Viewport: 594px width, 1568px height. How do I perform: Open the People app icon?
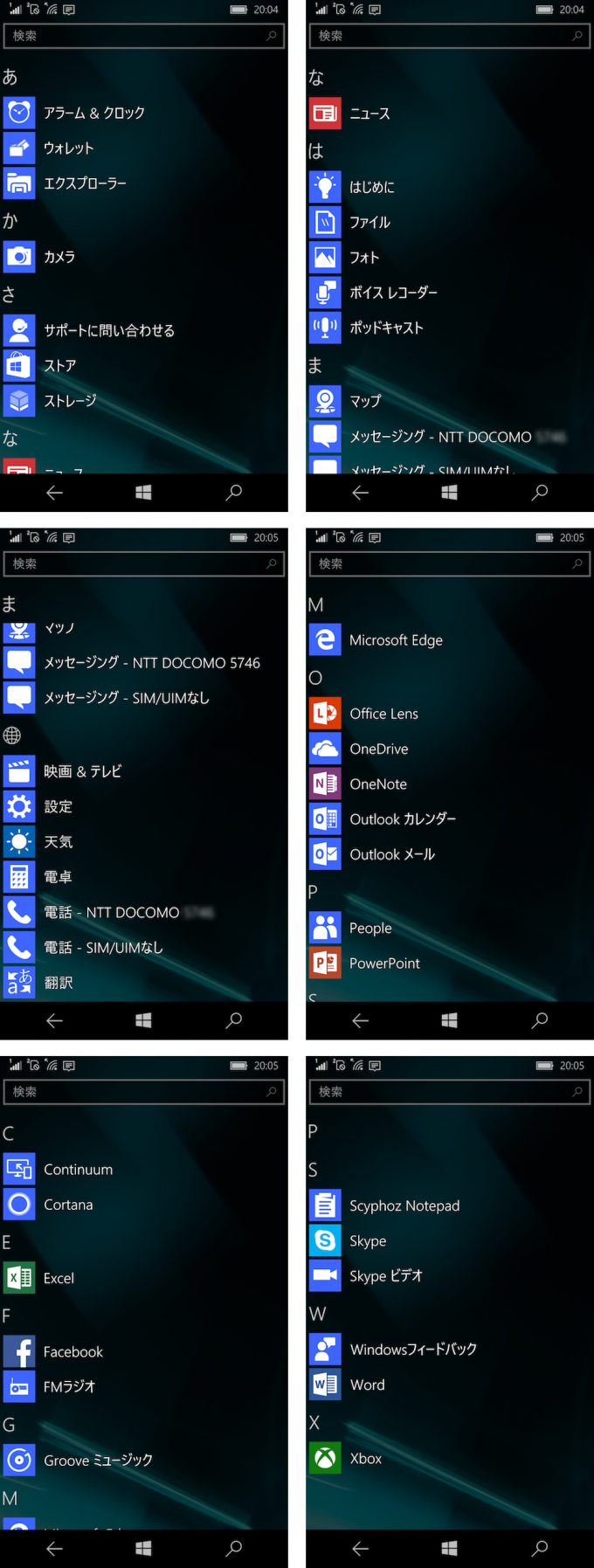click(325, 928)
